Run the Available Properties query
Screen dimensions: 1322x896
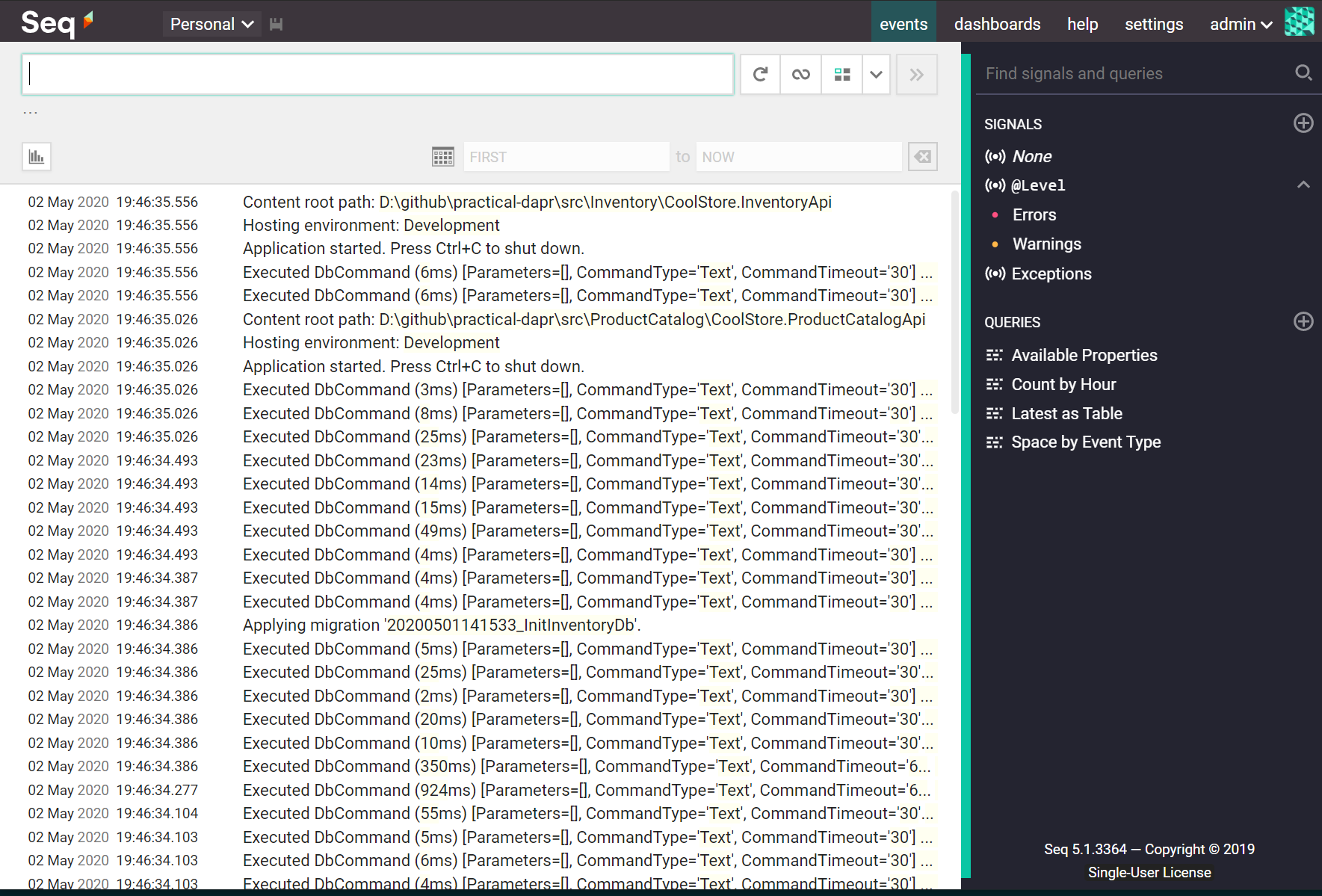1084,355
